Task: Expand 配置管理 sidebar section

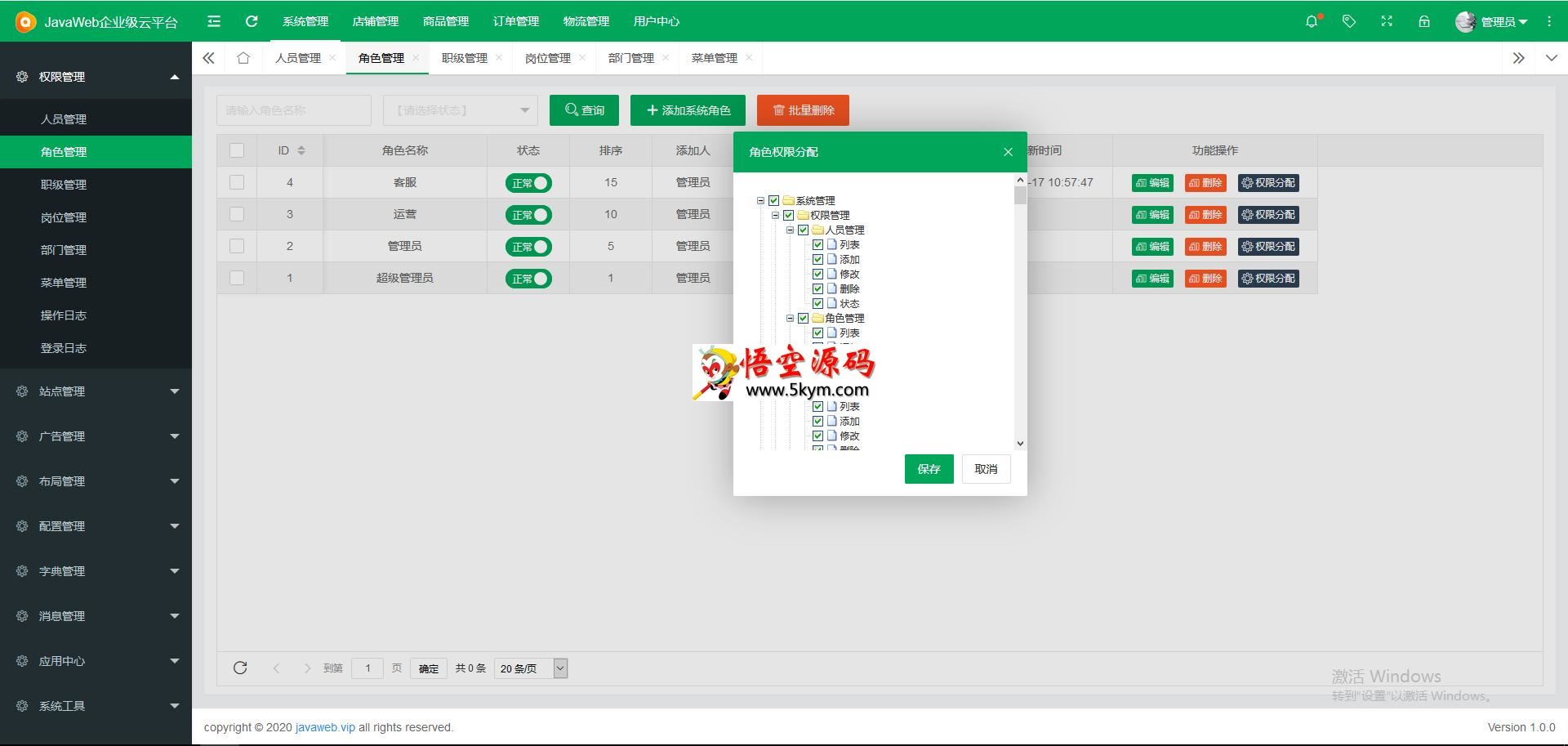Action: coord(96,526)
